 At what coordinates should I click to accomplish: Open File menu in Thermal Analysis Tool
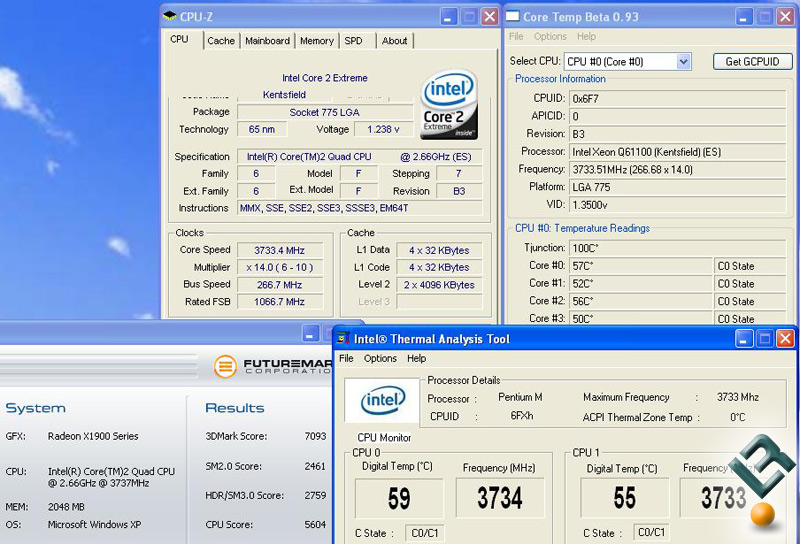coord(346,358)
